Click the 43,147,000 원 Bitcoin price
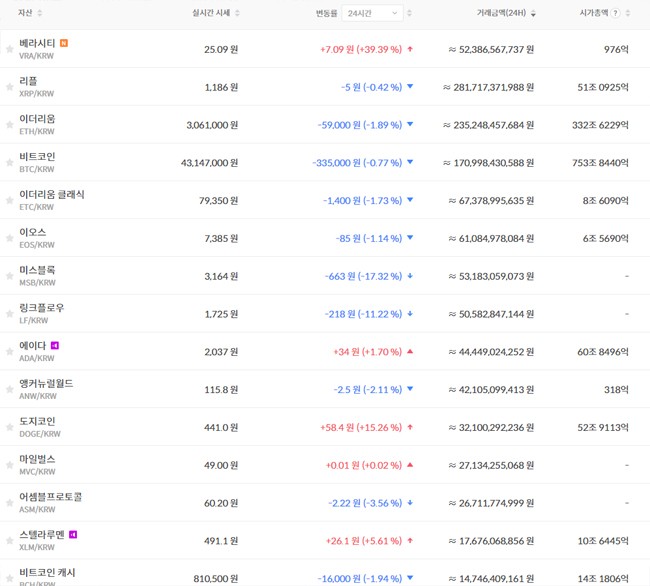 tap(209, 163)
